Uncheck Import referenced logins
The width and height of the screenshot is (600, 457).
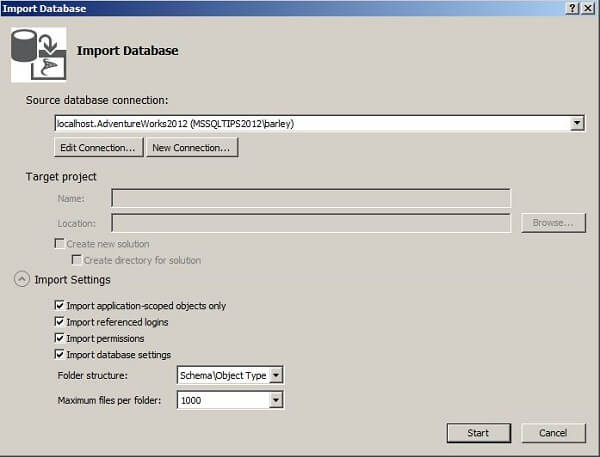tap(60, 322)
